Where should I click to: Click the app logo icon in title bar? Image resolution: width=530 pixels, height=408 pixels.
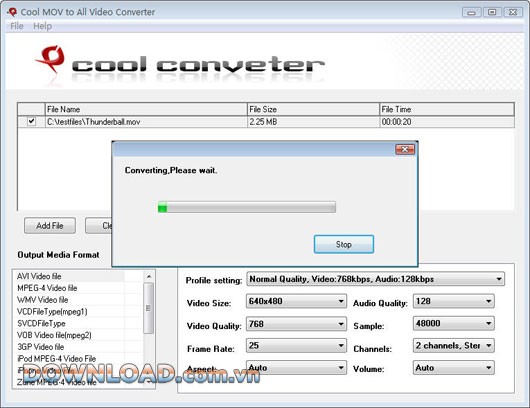tap(12, 12)
